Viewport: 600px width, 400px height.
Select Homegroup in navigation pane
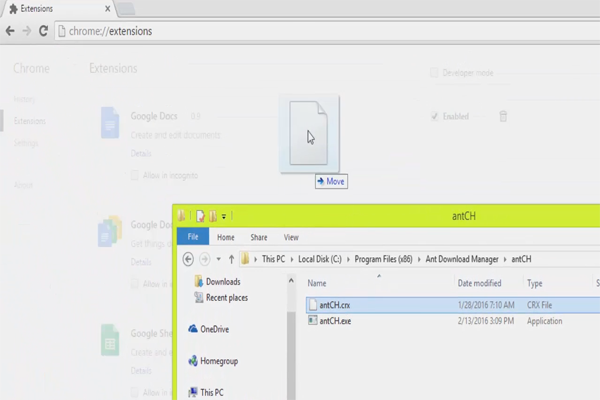(213, 361)
